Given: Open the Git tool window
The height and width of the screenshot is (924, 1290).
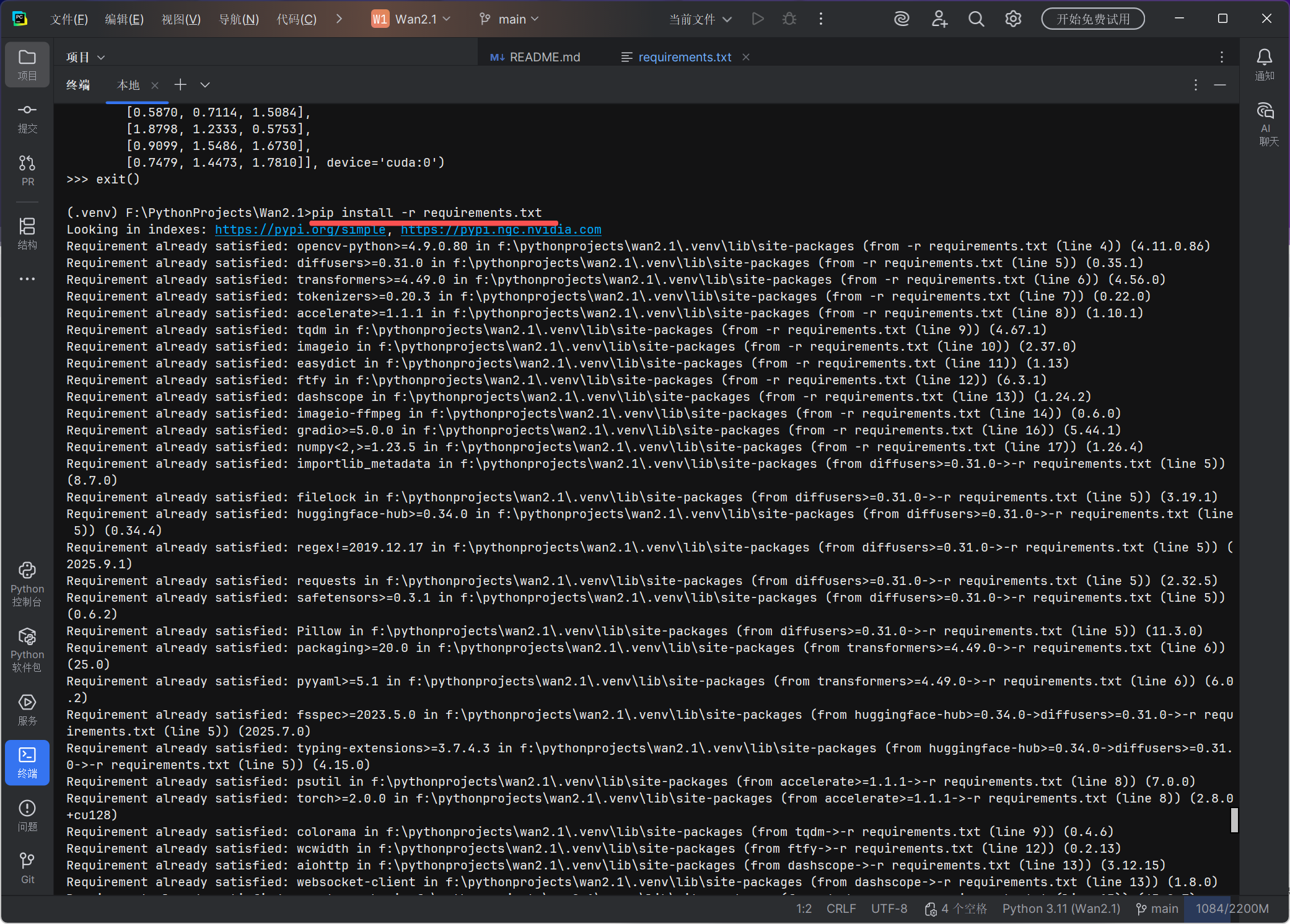Looking at the screenshot, I should pyautogui.click(x=27, y=868).
